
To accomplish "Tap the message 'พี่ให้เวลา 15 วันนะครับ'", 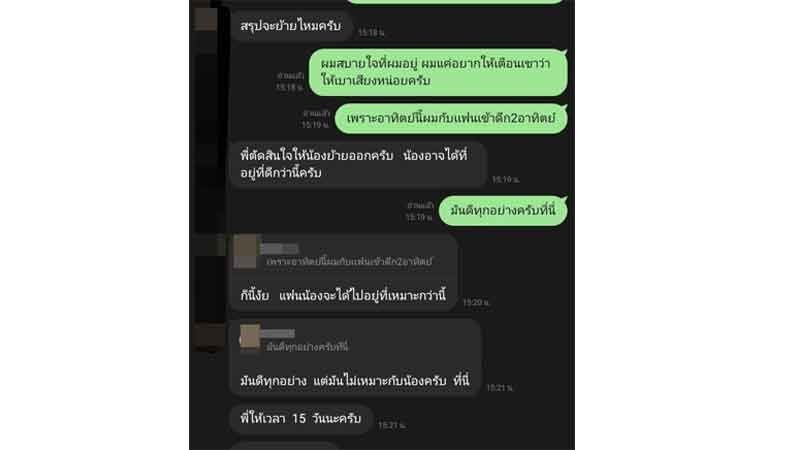I will (x=301, y=419).
